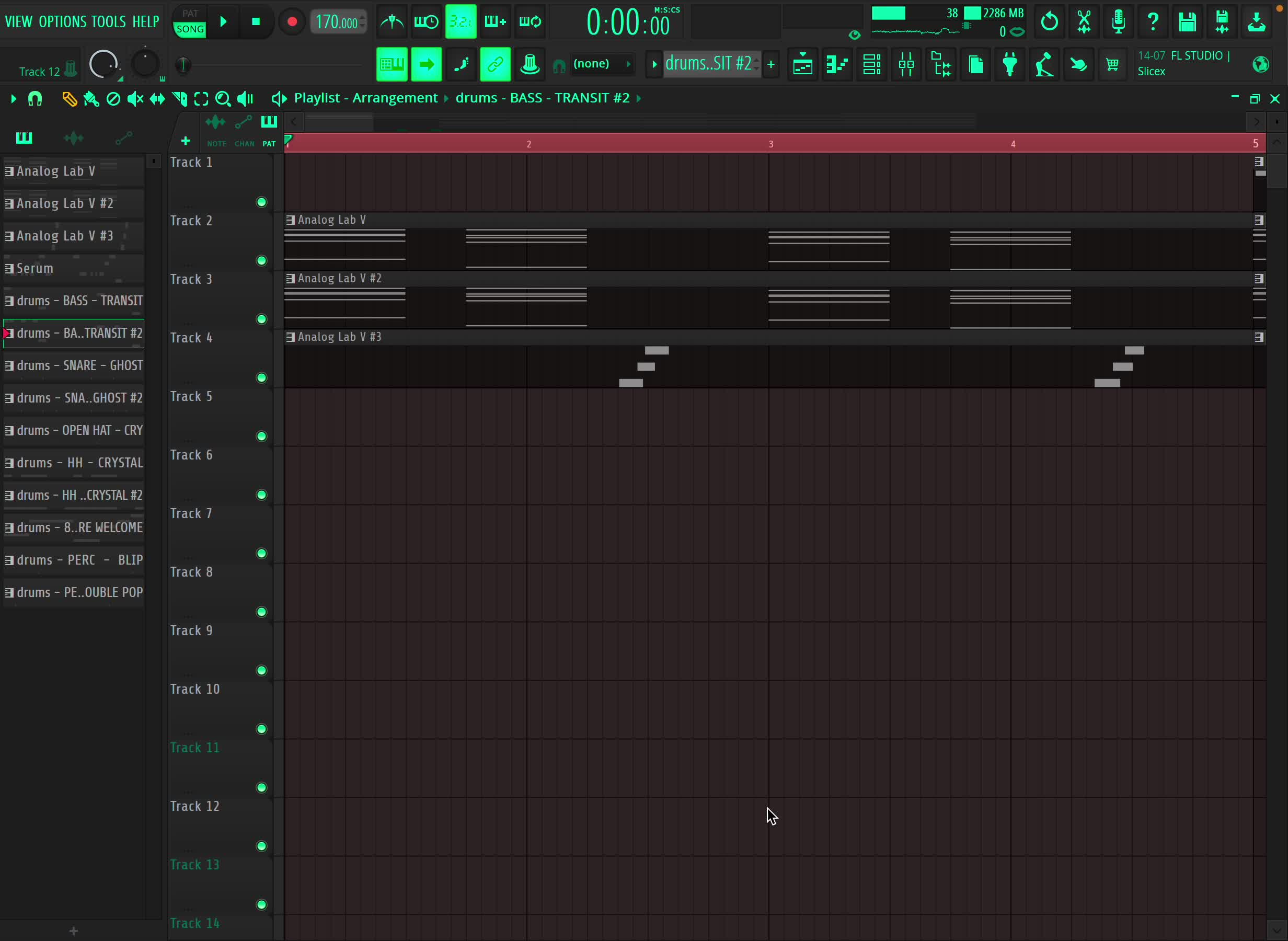
Task: Mute Track 7 with its green LED
Action: pos(261,553)
